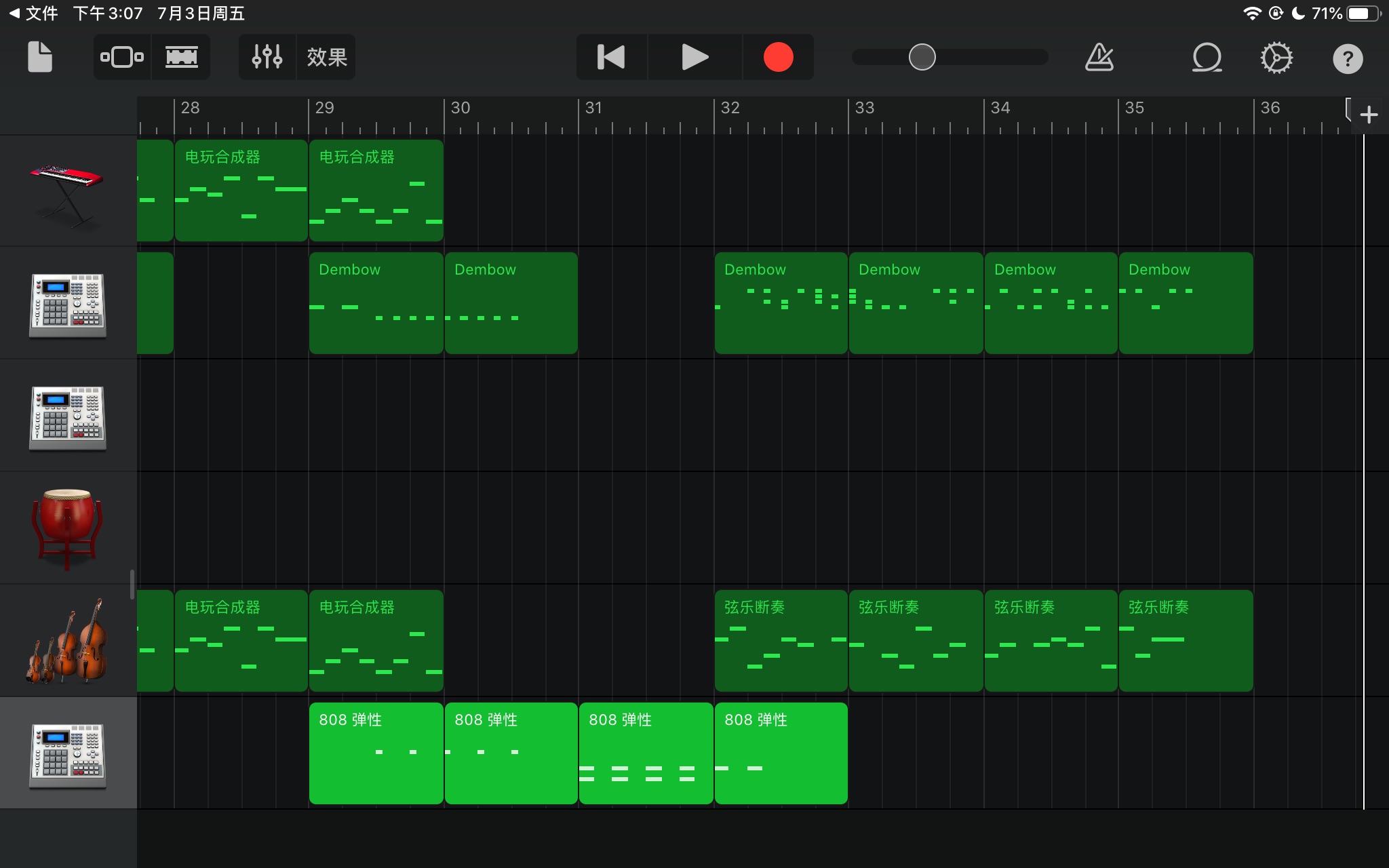Toggle the Tracks view button
1389x868 pixels.
point(182,57)
